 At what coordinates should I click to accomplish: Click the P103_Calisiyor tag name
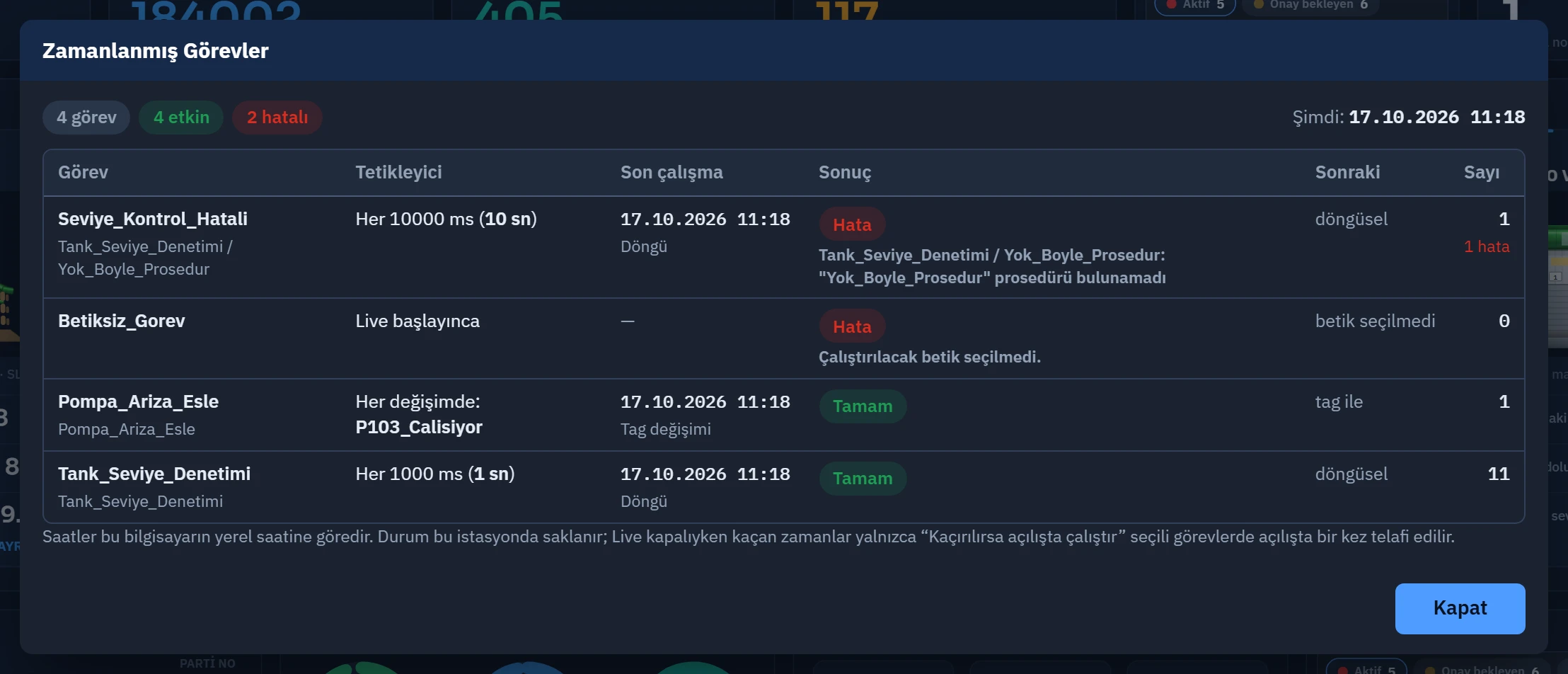tap(419, 428)
